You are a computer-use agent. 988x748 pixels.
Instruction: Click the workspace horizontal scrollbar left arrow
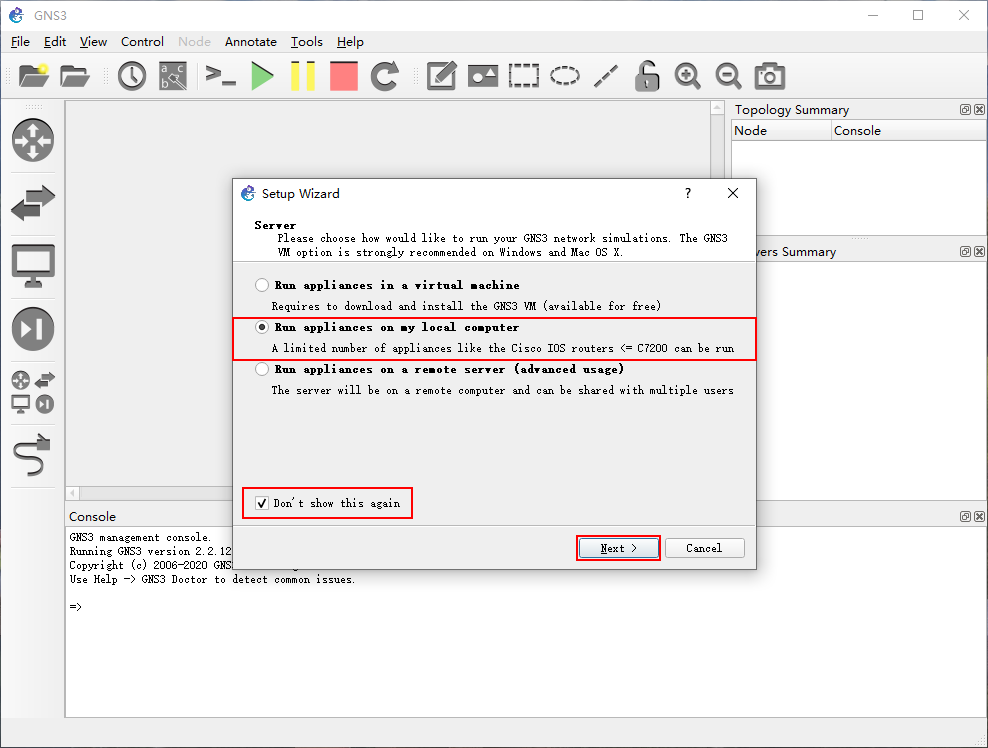click(x=73, y=493)
